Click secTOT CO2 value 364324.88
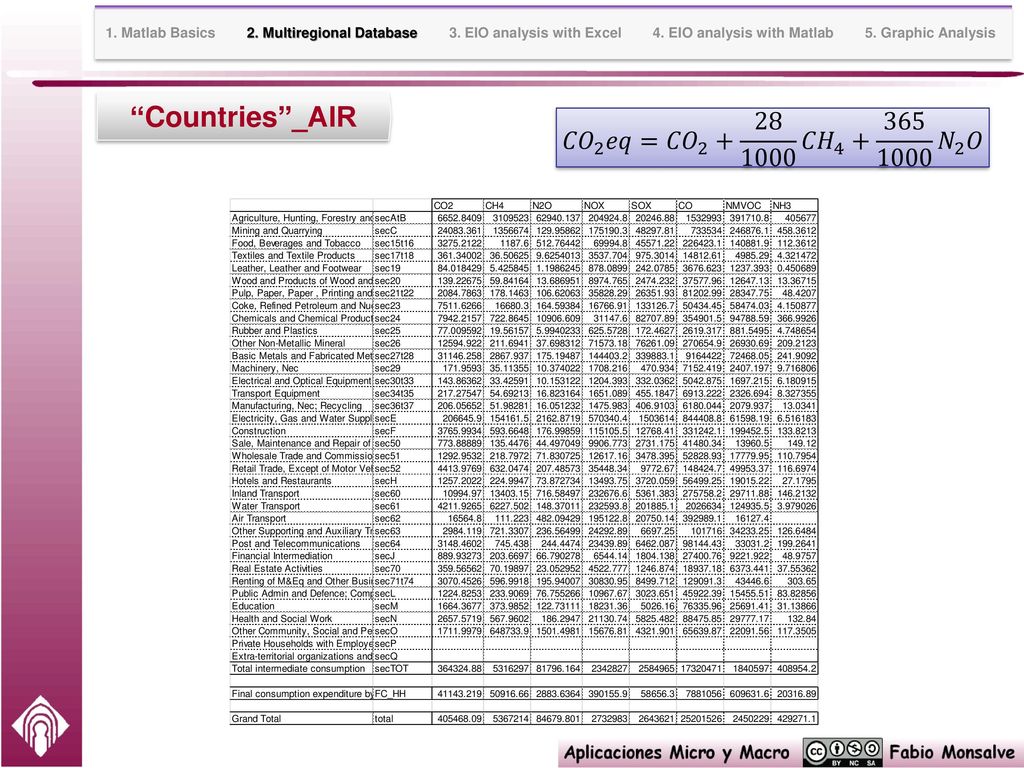Image resolution: width=1024 pixels, height=768 pixels. tap(460, 669)
